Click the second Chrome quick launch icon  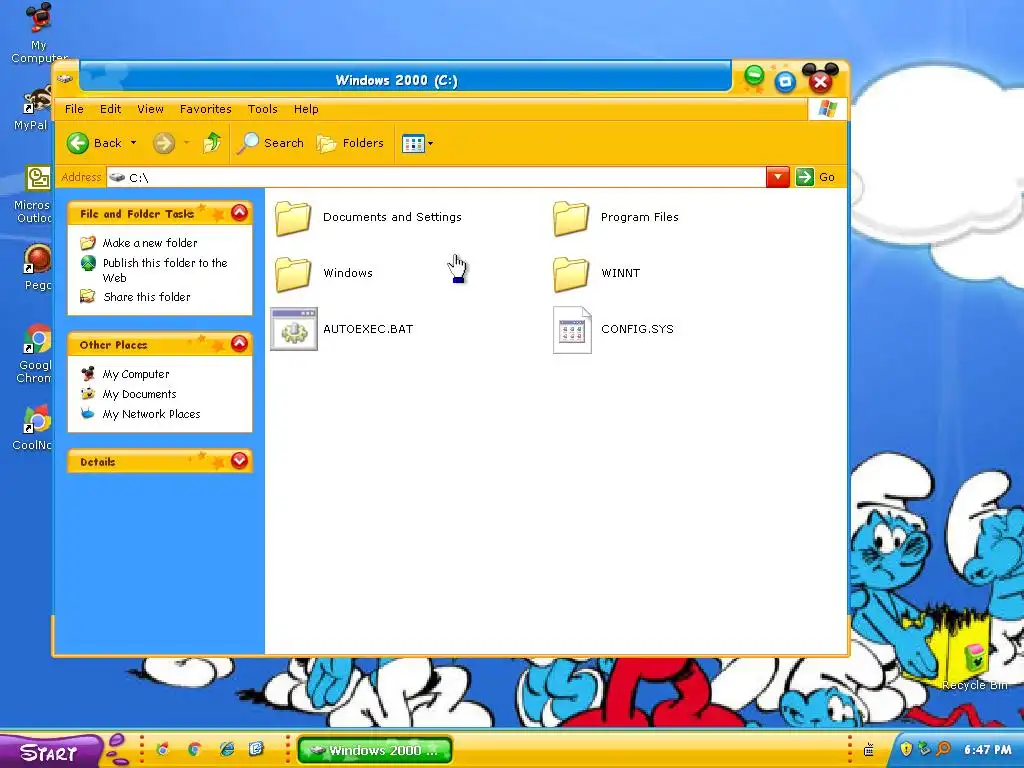tap(194, 749)
